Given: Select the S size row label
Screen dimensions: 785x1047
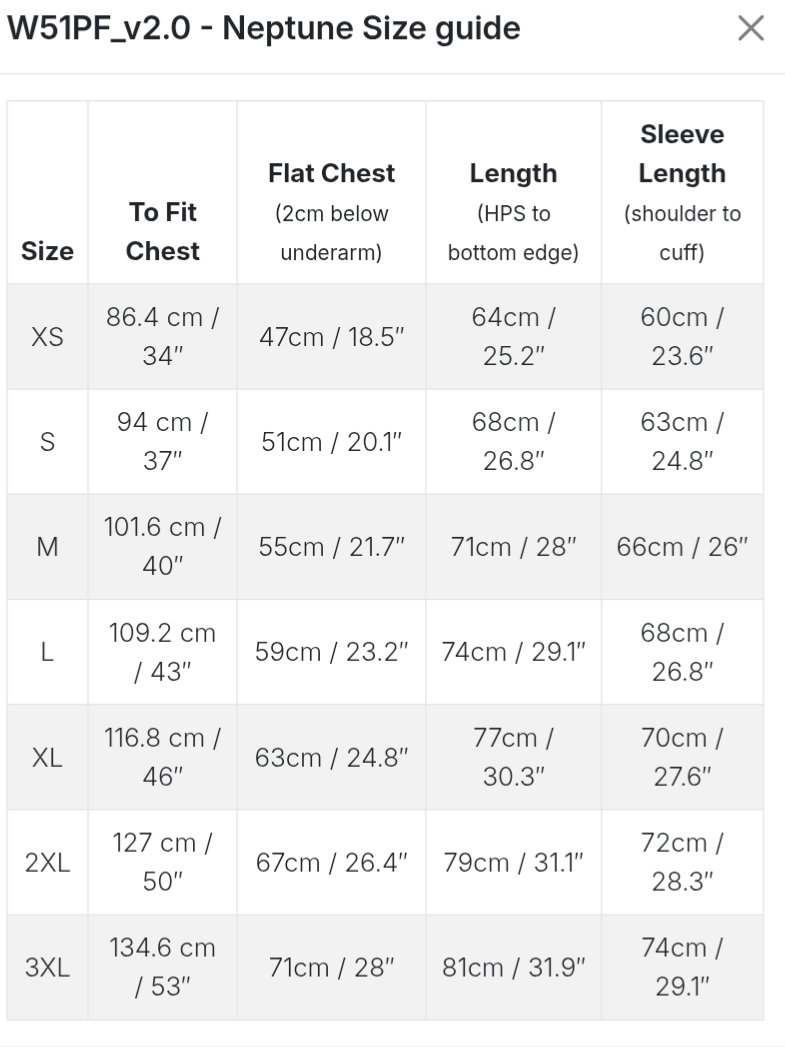Looking at the screenshot, I should coord(48,442).
